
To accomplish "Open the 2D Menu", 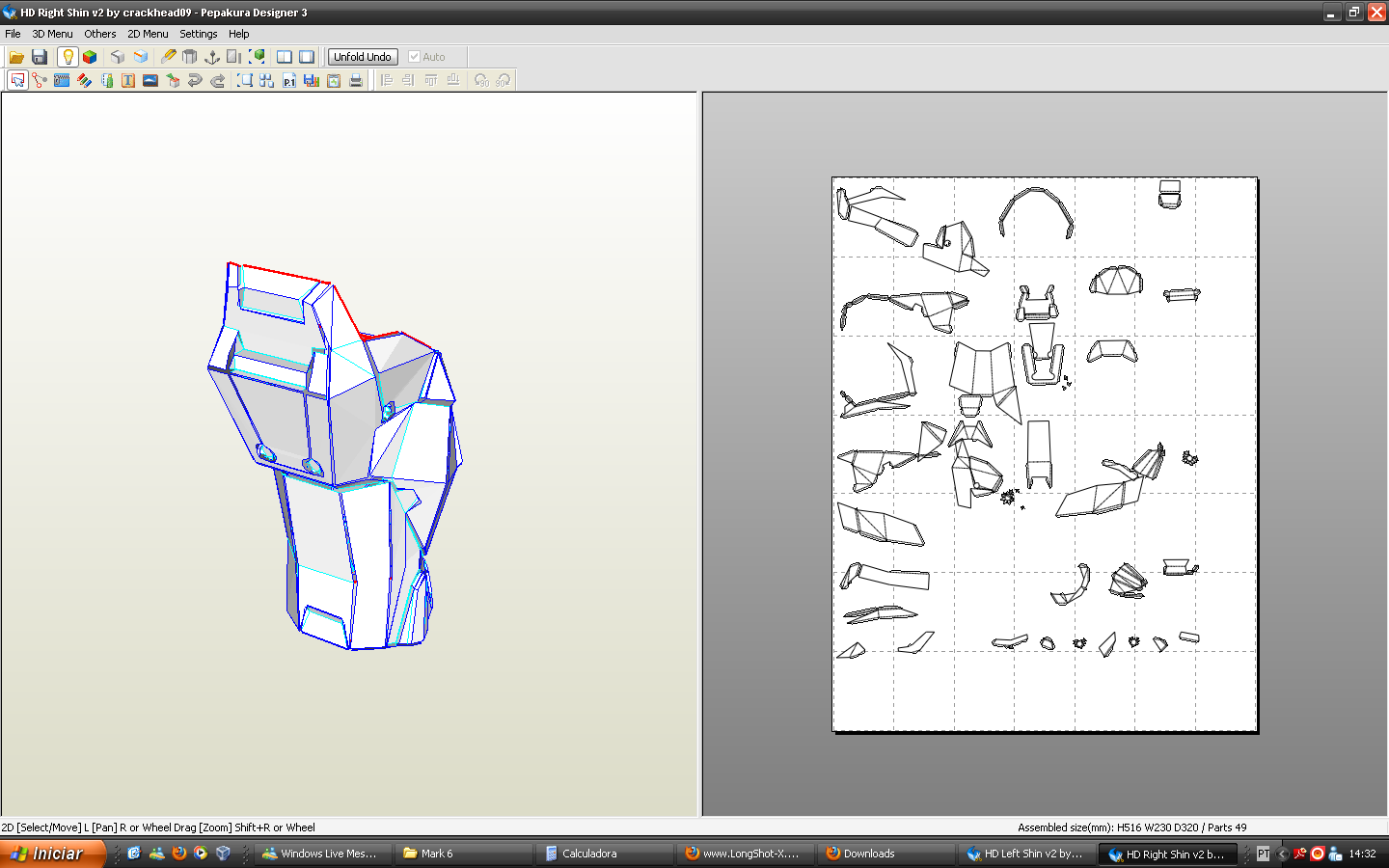I will [148, 34].
